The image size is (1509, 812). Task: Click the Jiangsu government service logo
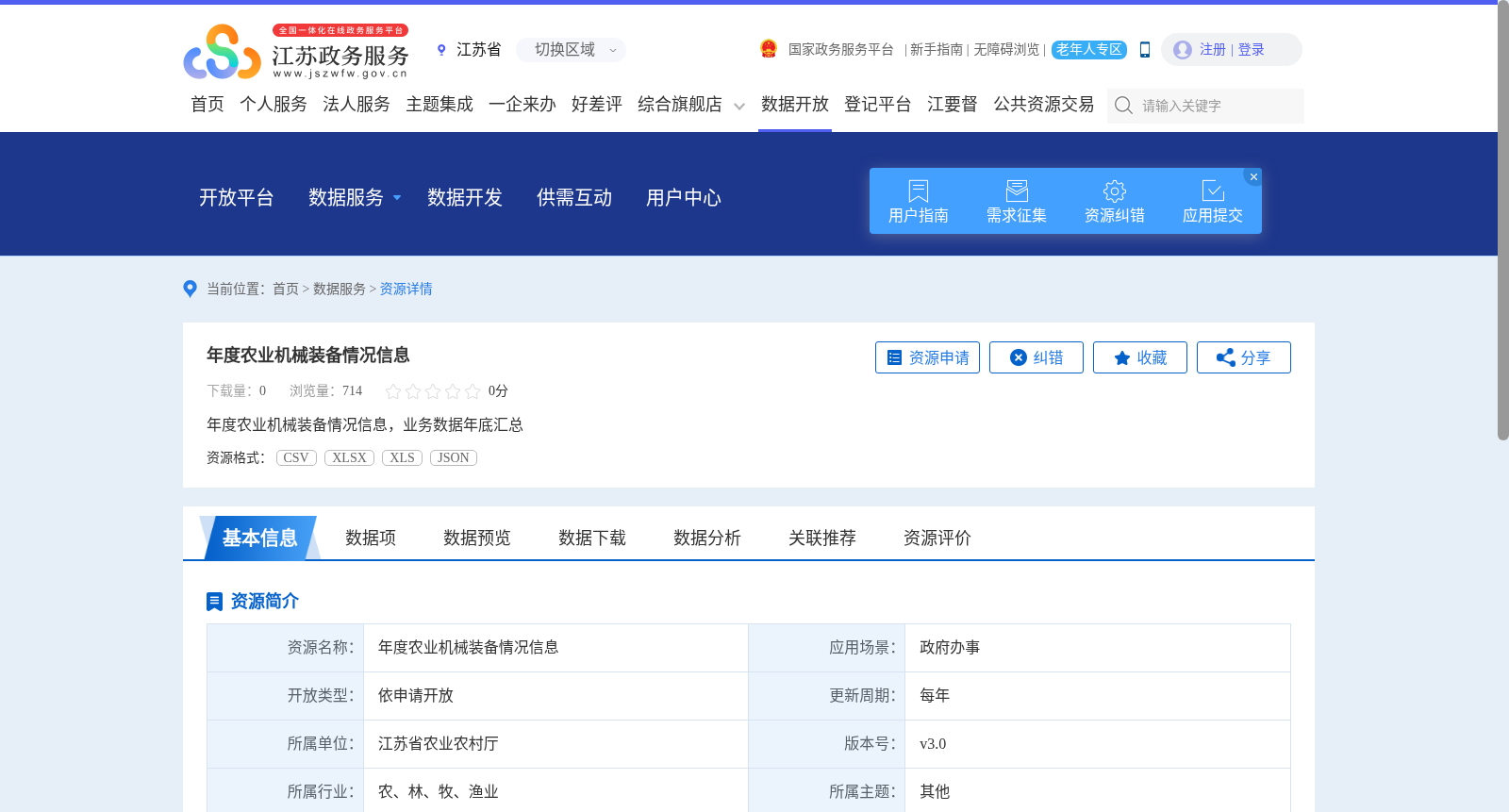(296, 52)
